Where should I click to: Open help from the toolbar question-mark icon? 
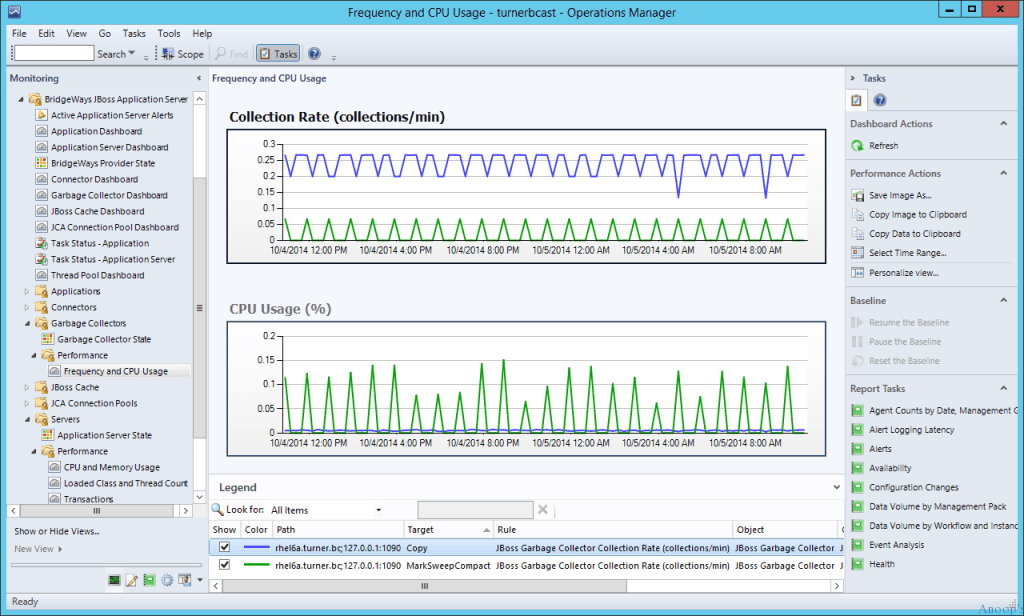(314, 54)
